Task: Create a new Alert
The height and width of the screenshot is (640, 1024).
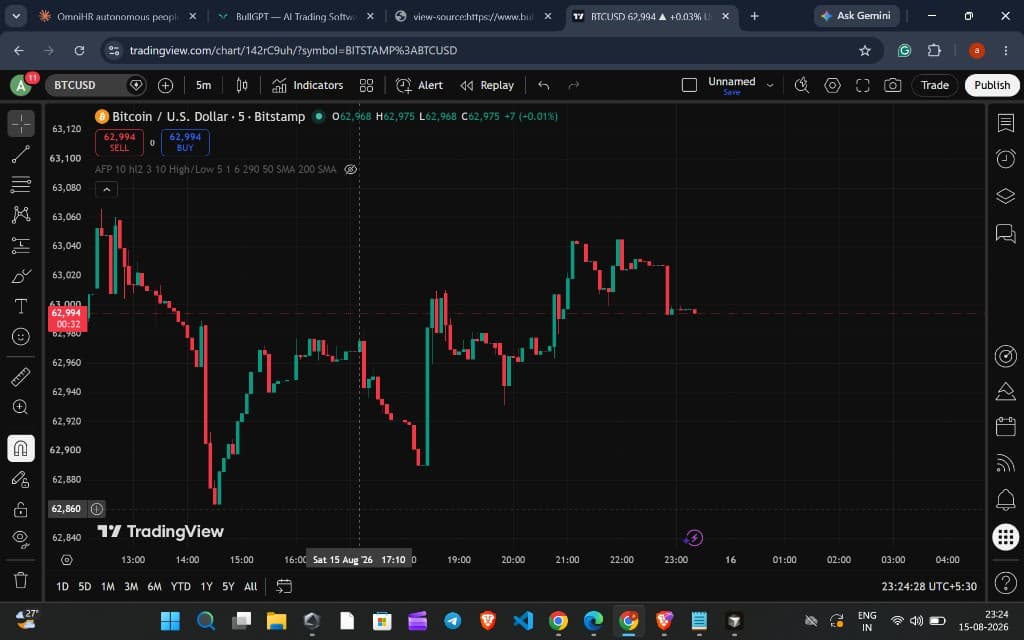Action: tap(419, 85)
